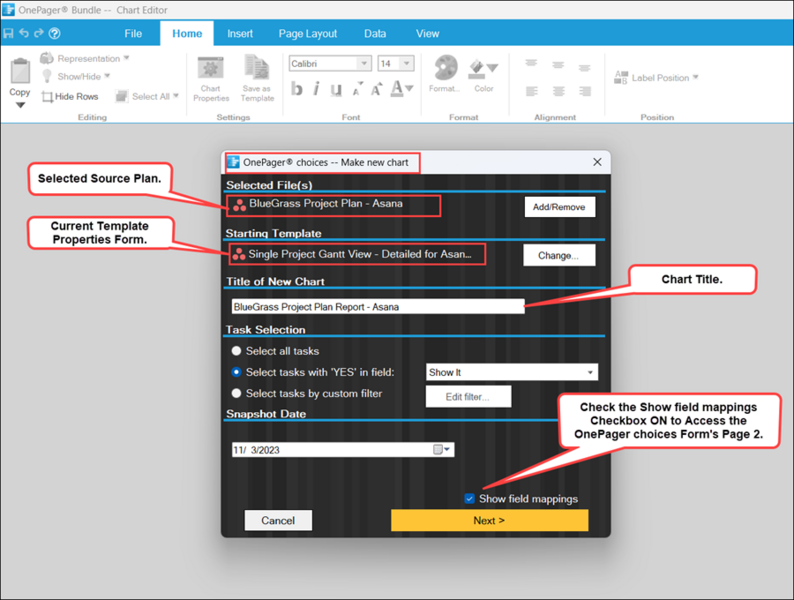Click the OnePager icon in dialog title
794x600 pixels.
[x=233, y=162]
